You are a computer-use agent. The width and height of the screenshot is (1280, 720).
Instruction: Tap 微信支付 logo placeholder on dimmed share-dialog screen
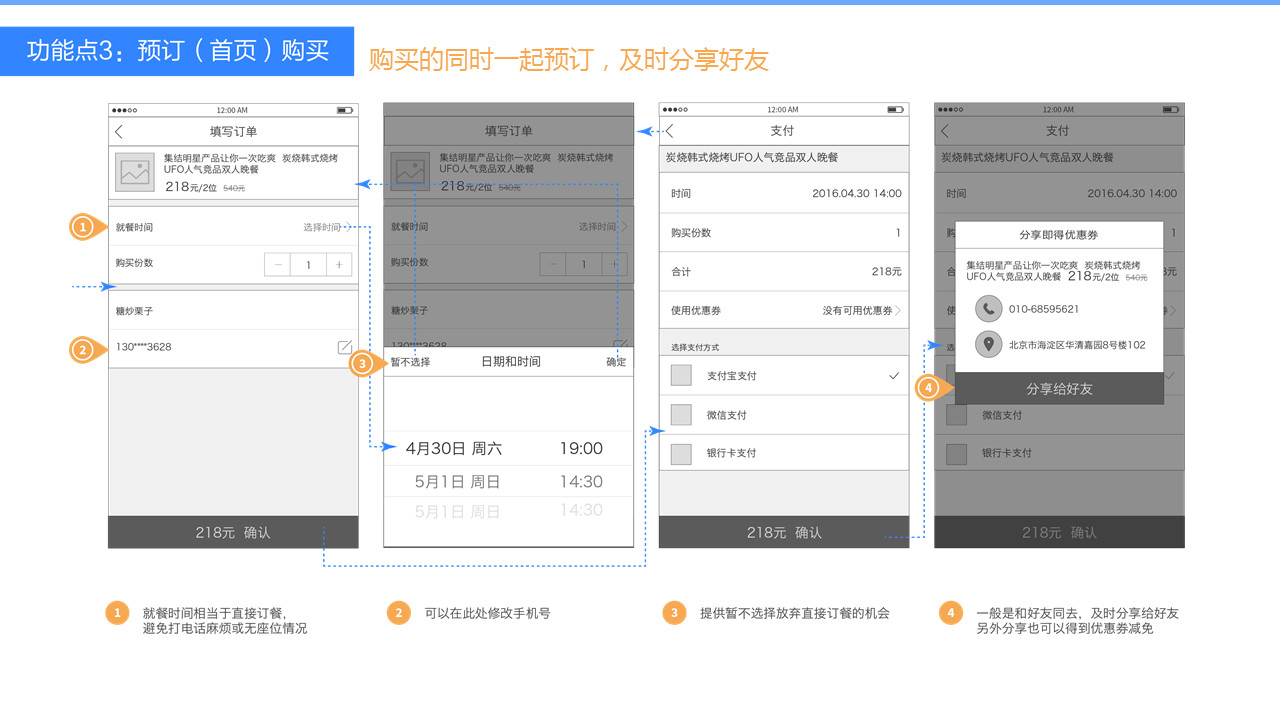[957, 415]
